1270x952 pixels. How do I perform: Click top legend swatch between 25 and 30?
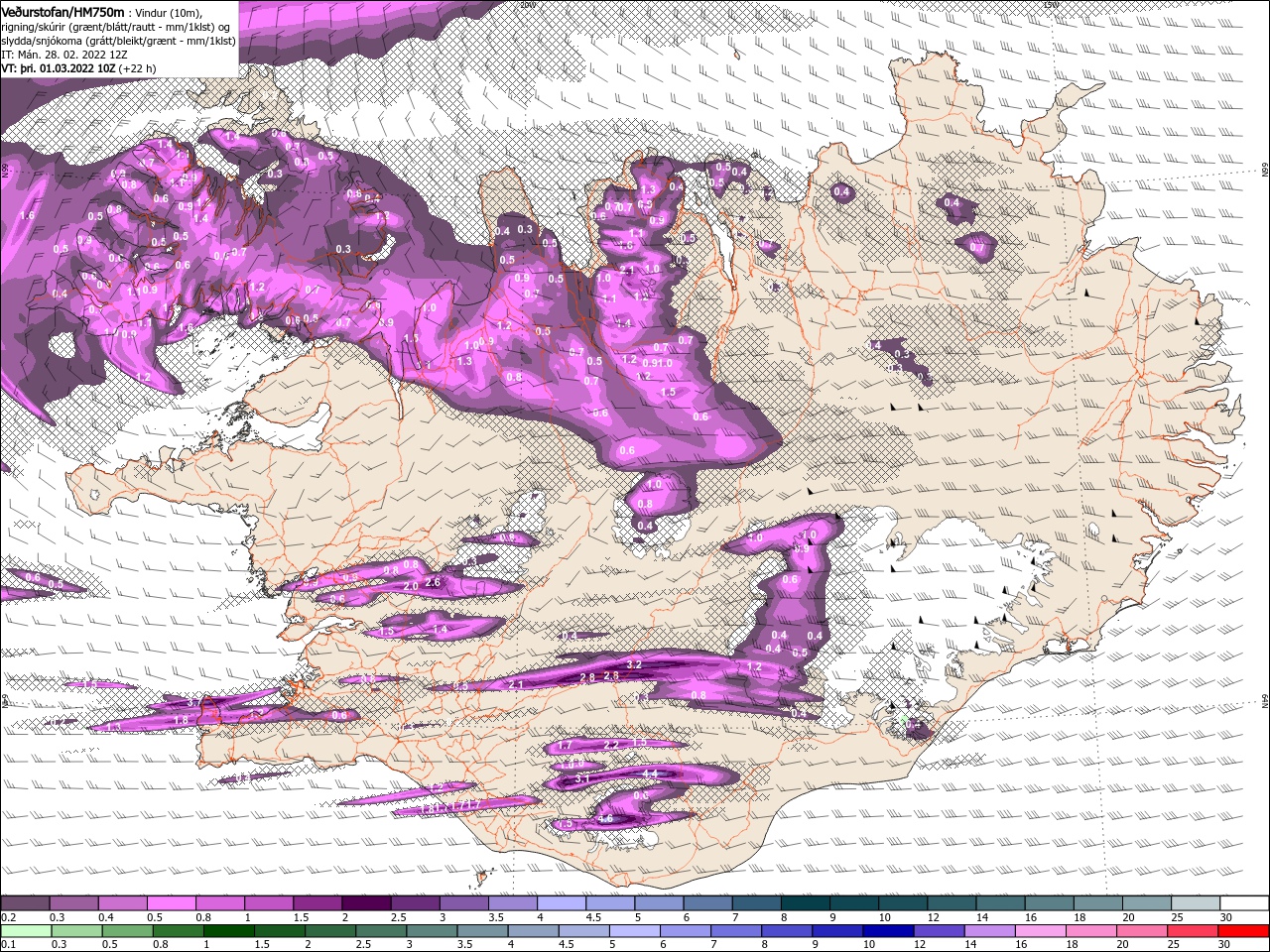(1197, 903)
